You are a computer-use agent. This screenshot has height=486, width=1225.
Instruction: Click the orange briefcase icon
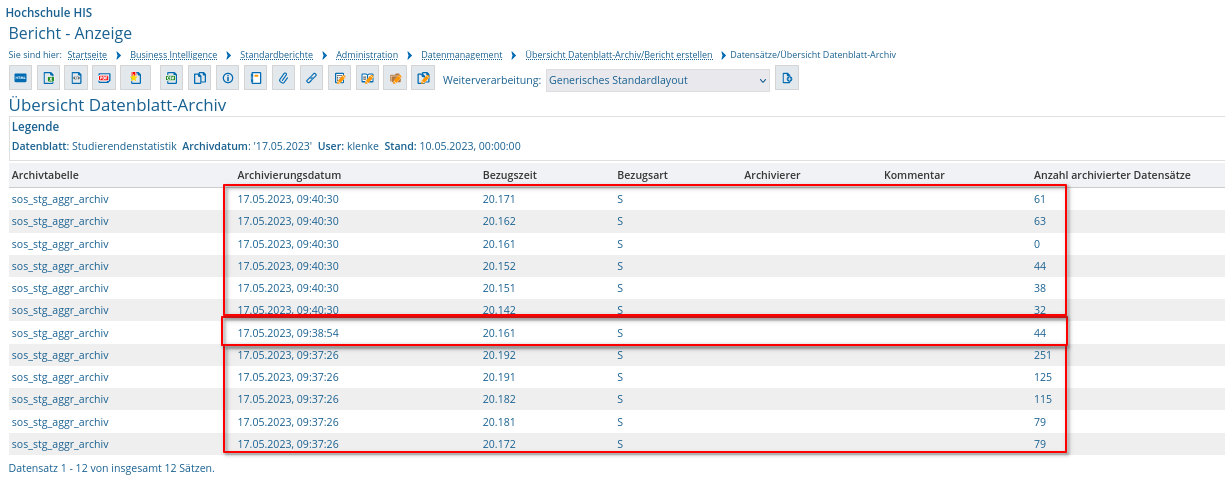point(396,79)
